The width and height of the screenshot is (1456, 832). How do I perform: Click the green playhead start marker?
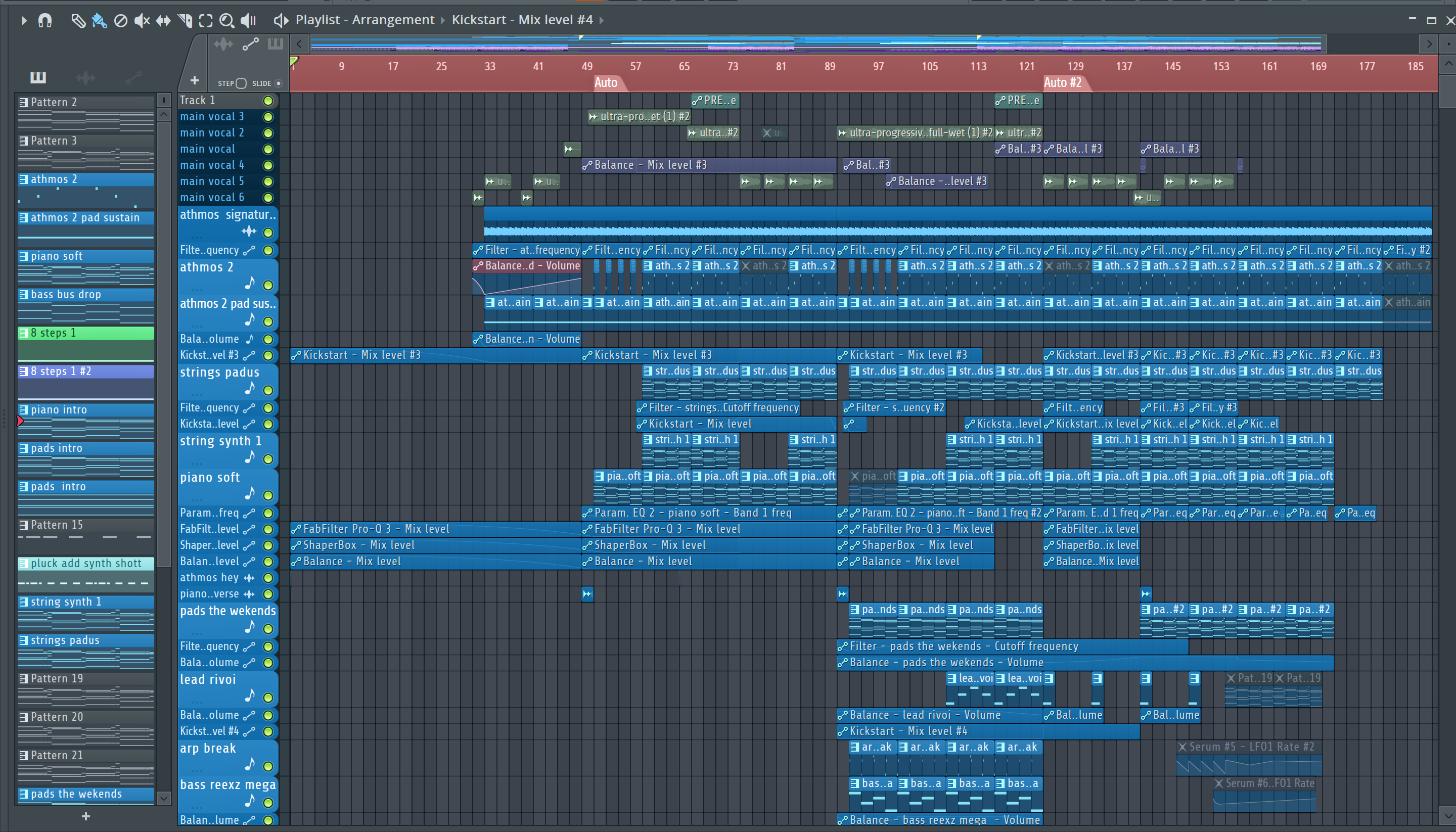(x=294, y=61)
